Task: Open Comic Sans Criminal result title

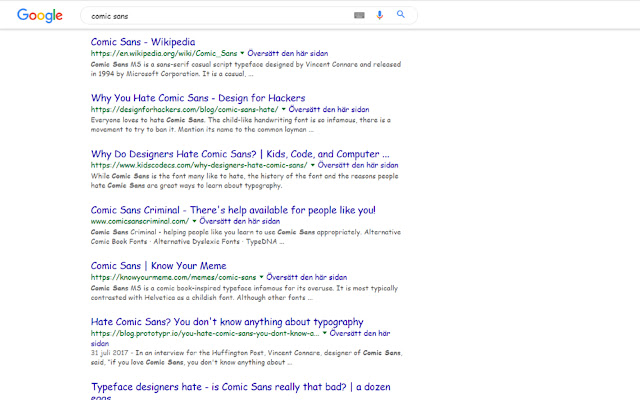Action: pyautogui.click(x=233, y=210)
